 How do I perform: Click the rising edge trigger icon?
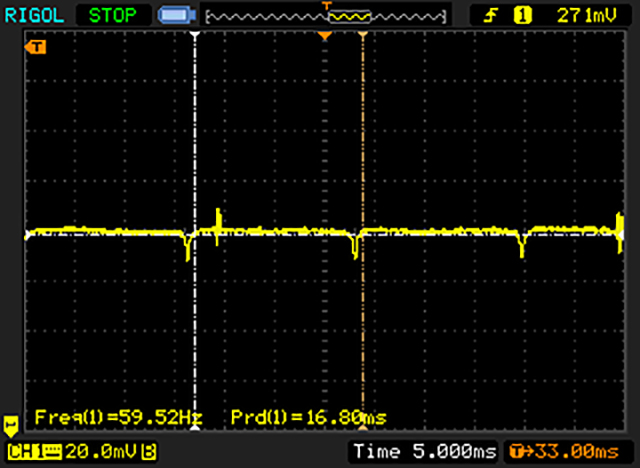[x=491, y=16]
